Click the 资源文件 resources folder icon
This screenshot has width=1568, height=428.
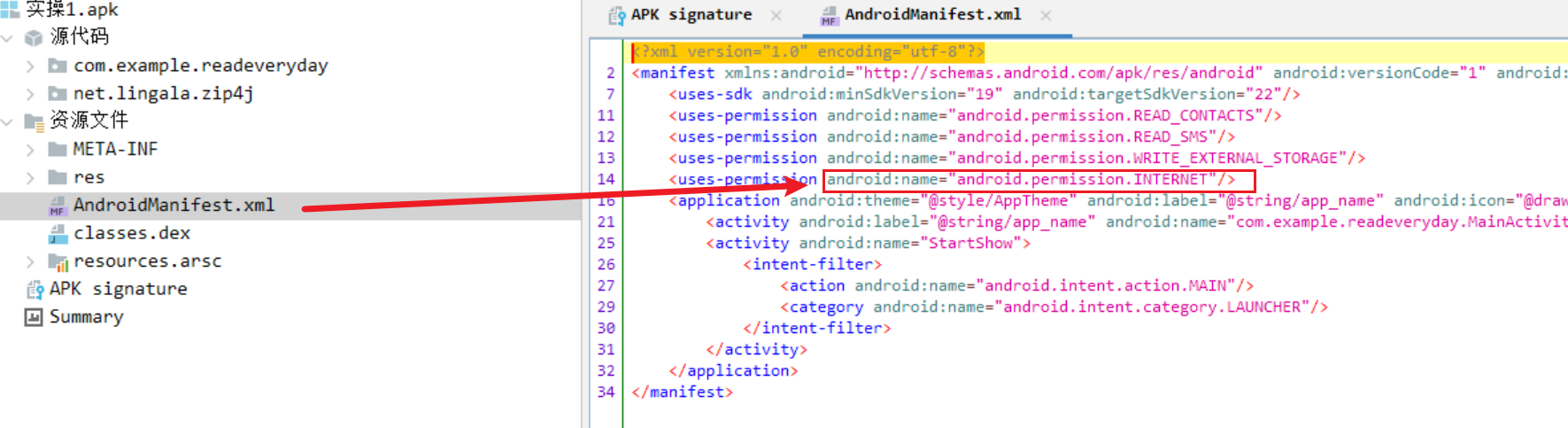pyautogui.click(x=35, y=121)
